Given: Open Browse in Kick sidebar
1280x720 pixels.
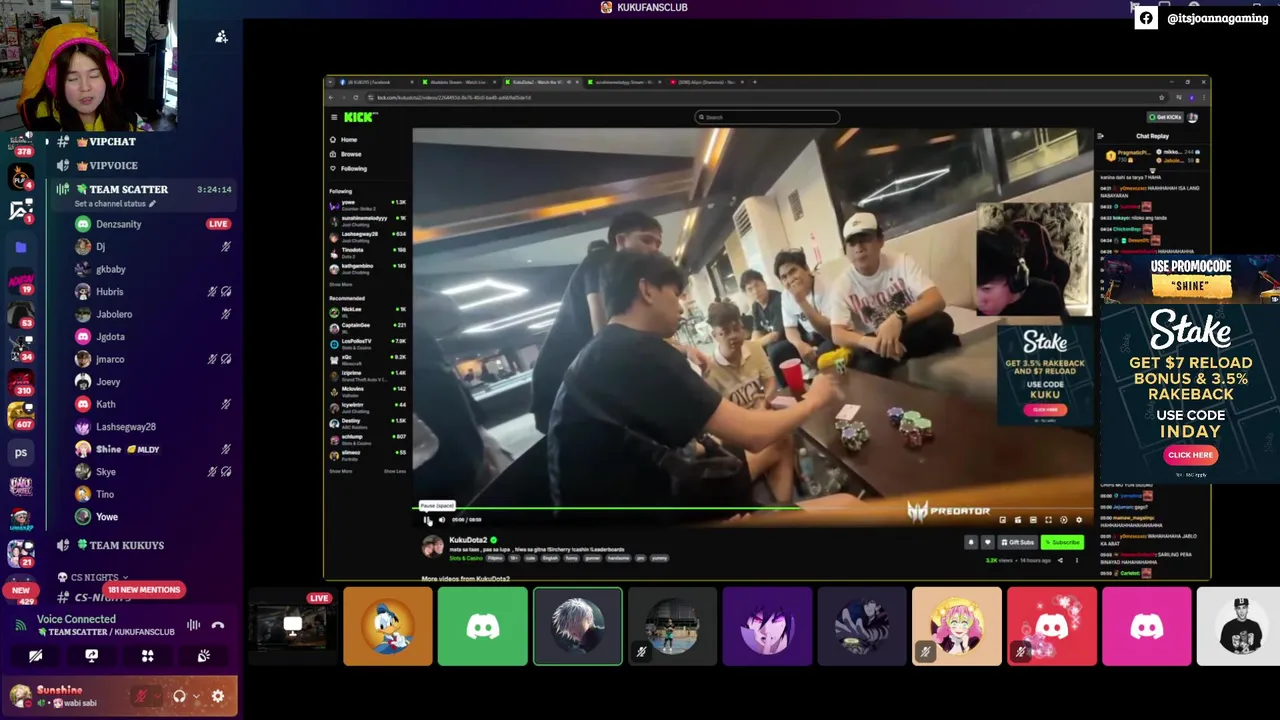Looking at the screenshot, I should pyautogui.click(x=350, y=154).
